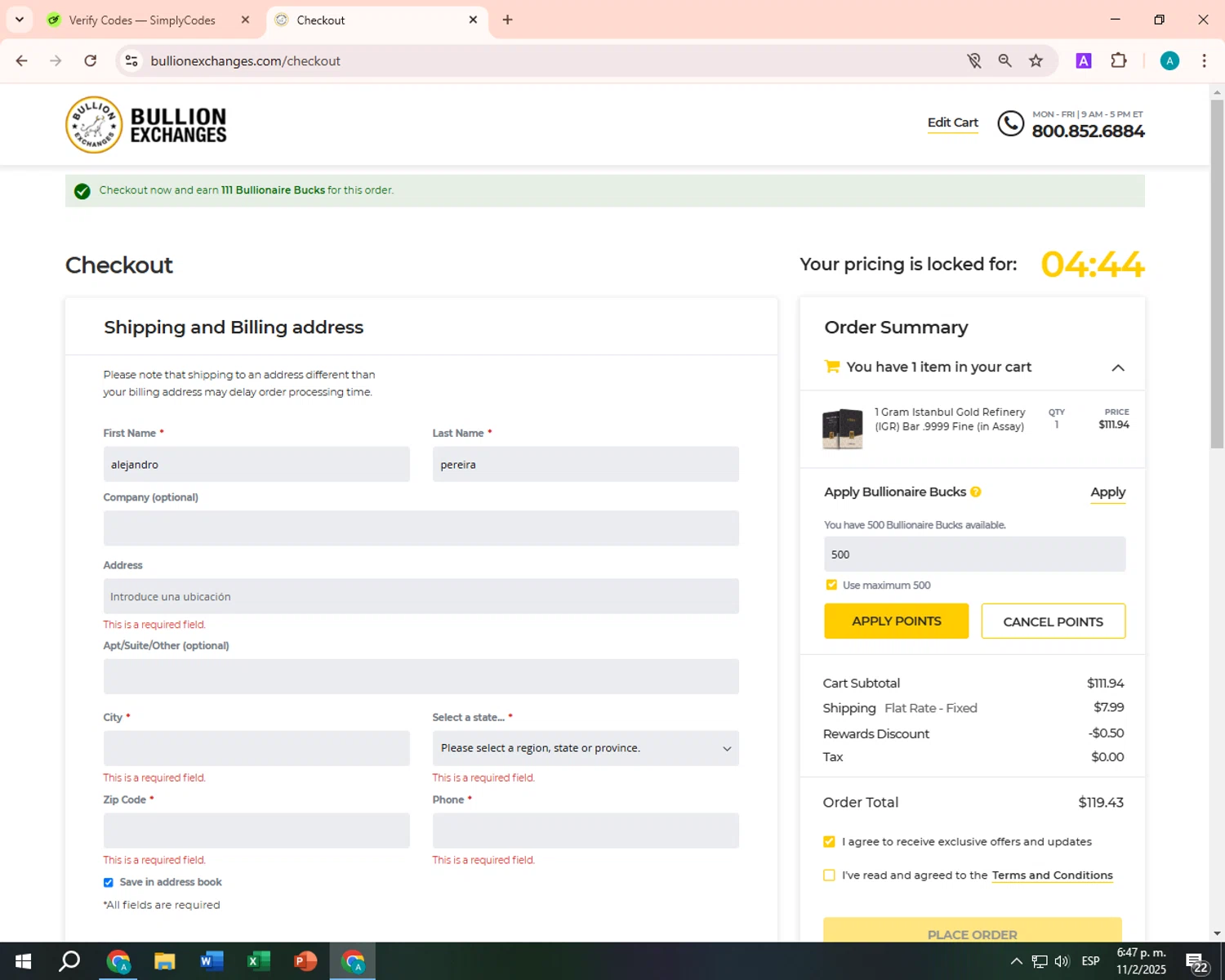Uncheck receive exclusive offers and updates
Screen dimensions: 1225x980
[829, 841]
